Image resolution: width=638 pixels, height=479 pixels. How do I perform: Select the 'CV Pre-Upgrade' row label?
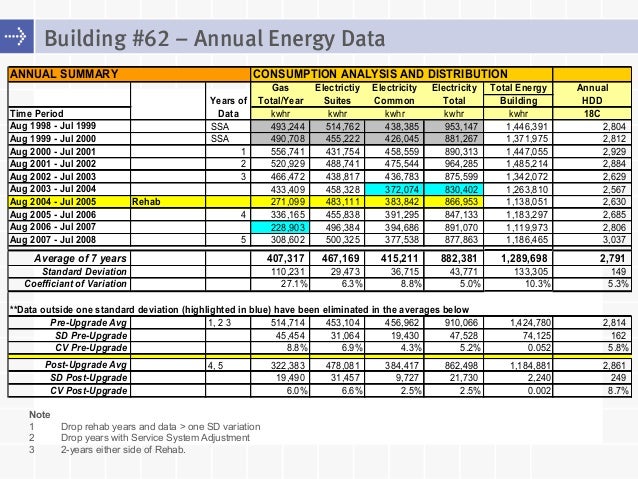click(91, 348)
